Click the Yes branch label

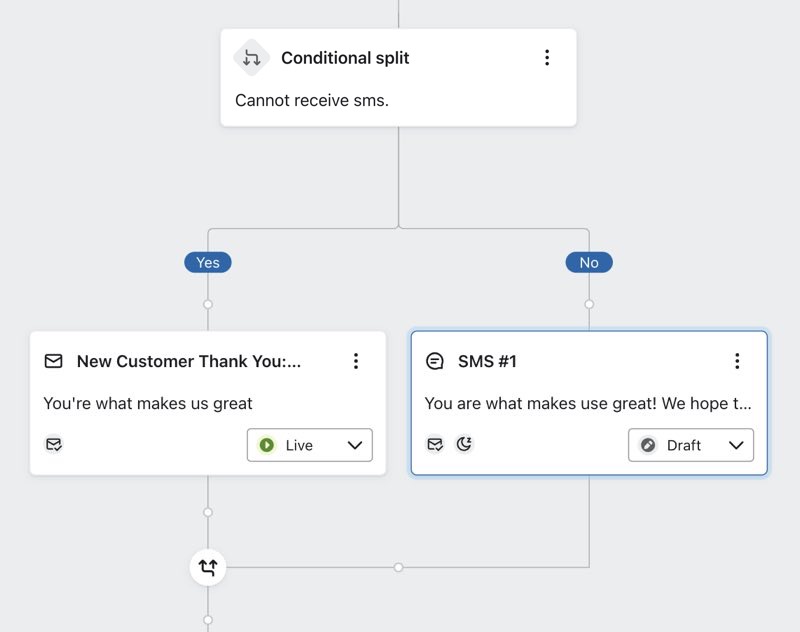208,262
